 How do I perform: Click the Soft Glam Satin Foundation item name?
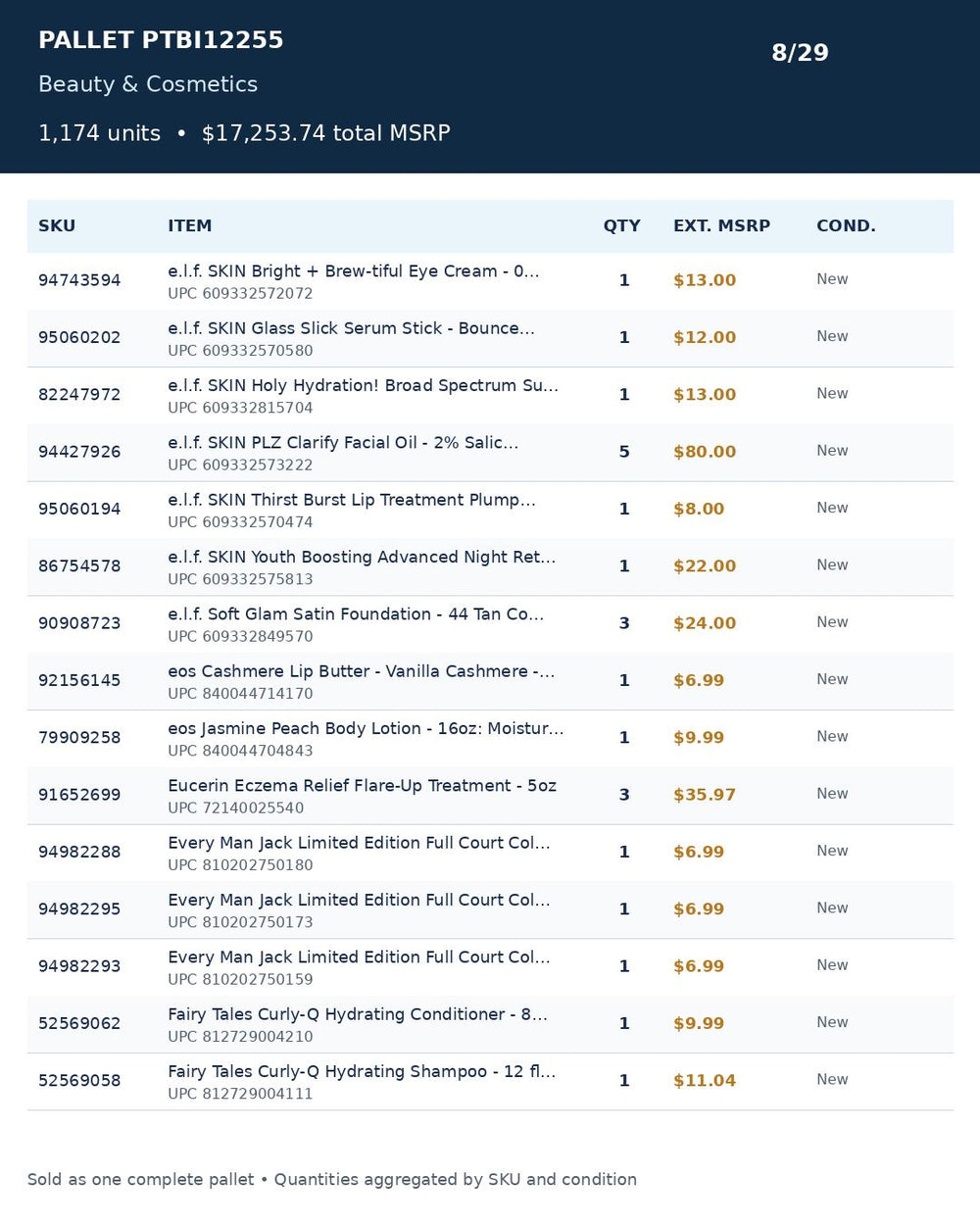pos(356,614)
